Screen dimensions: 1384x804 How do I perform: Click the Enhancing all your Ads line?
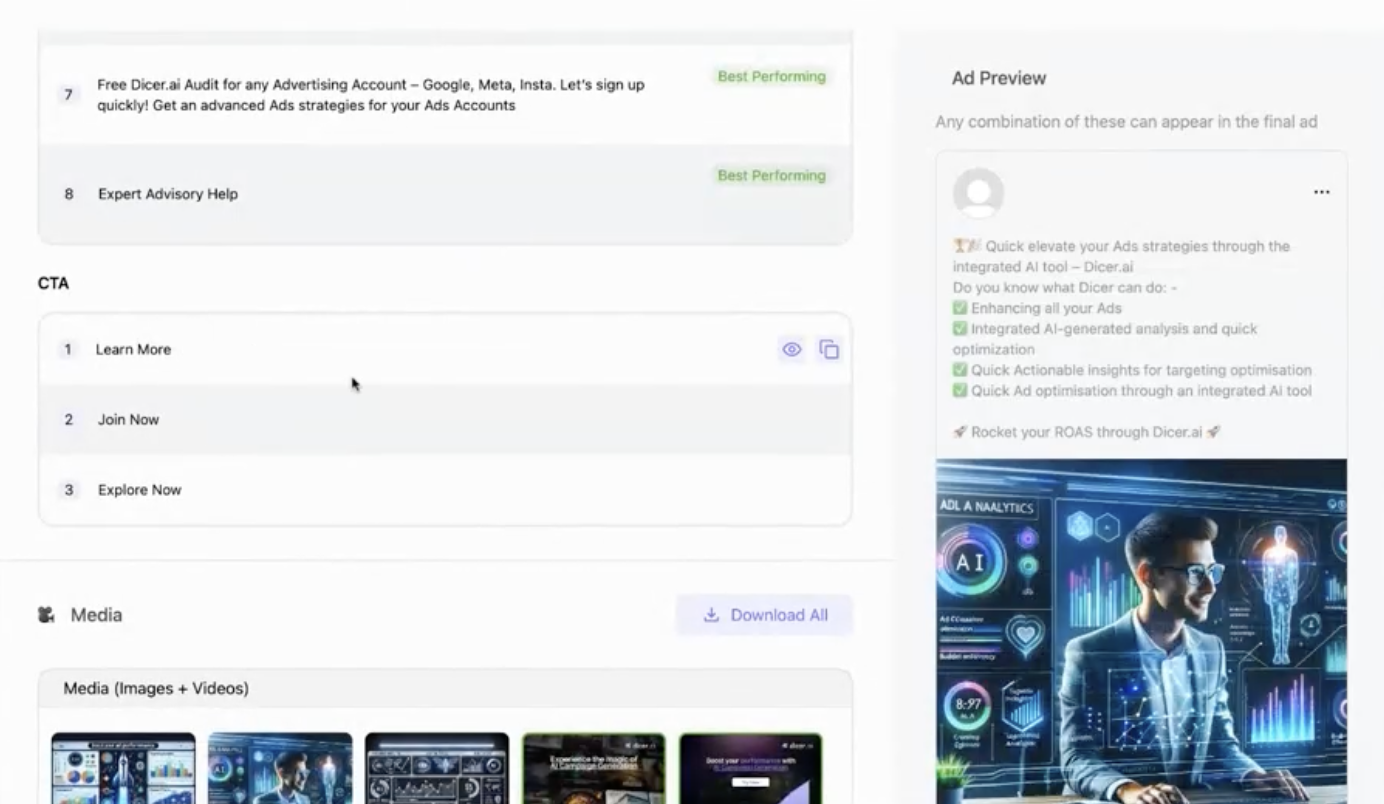(1037, 308)
